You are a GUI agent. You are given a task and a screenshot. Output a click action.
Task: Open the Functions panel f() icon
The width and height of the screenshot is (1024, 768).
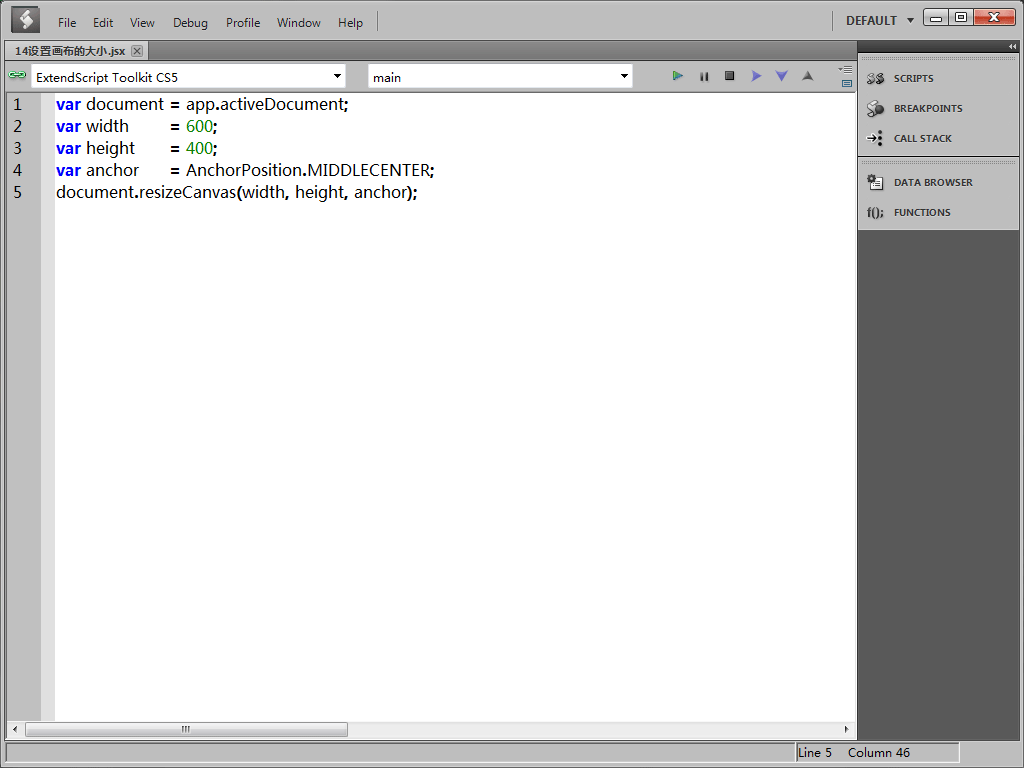coord(875,212)
